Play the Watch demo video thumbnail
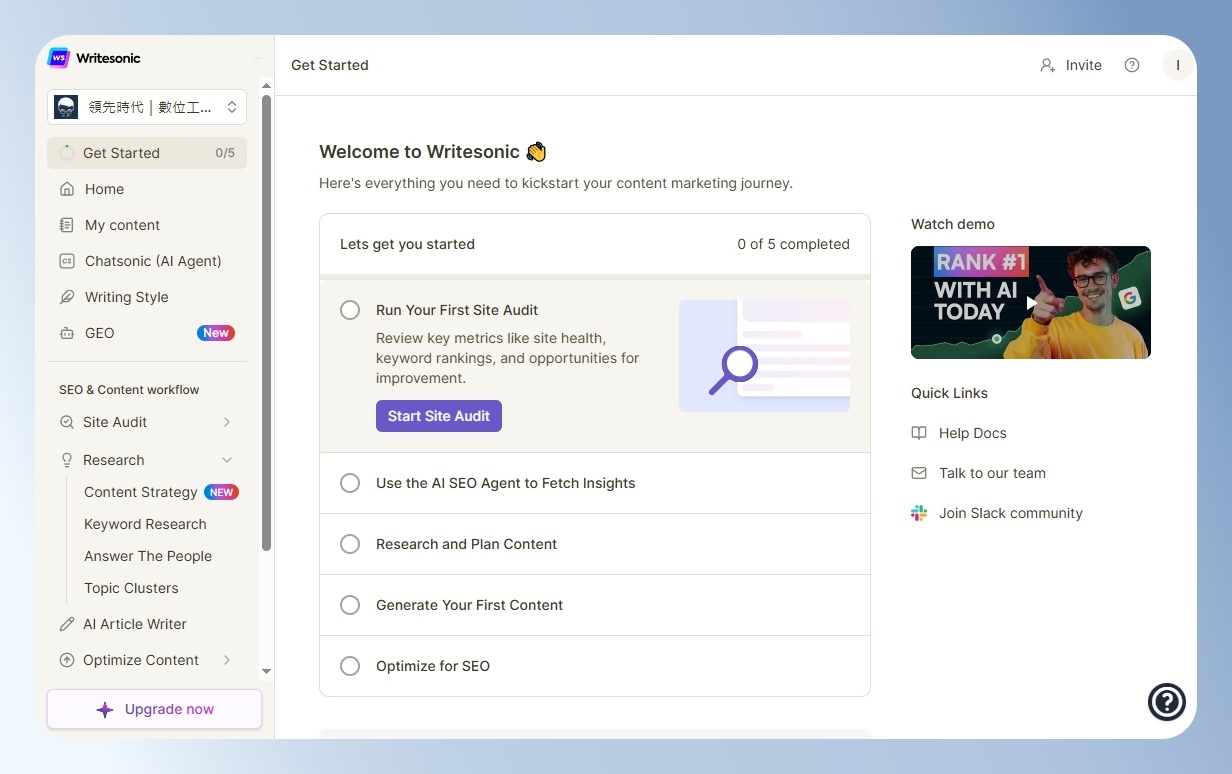 pos(1031,302)
